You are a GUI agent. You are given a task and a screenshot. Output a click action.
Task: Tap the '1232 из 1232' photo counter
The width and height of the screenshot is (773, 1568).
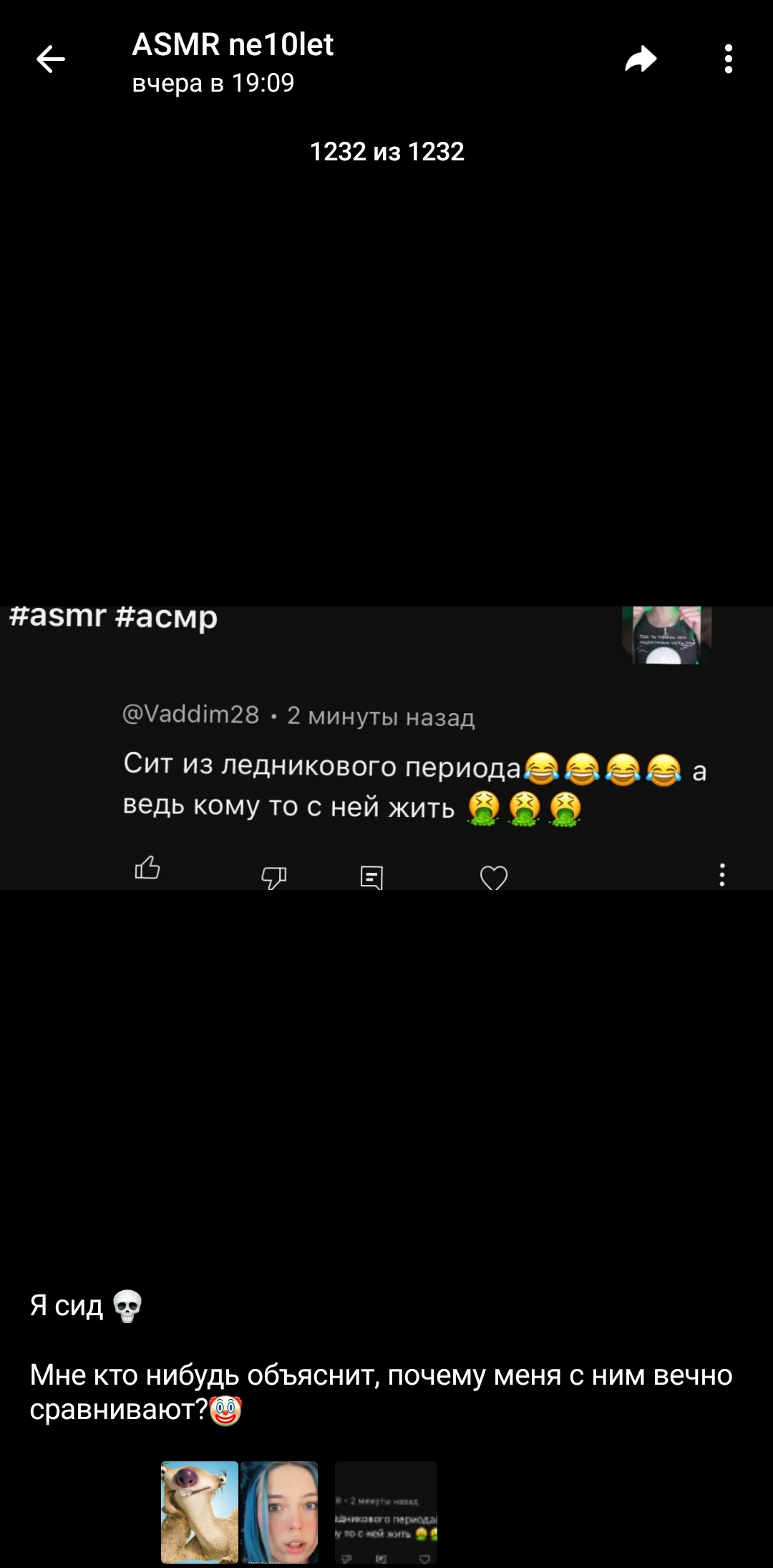click(386, 152)
